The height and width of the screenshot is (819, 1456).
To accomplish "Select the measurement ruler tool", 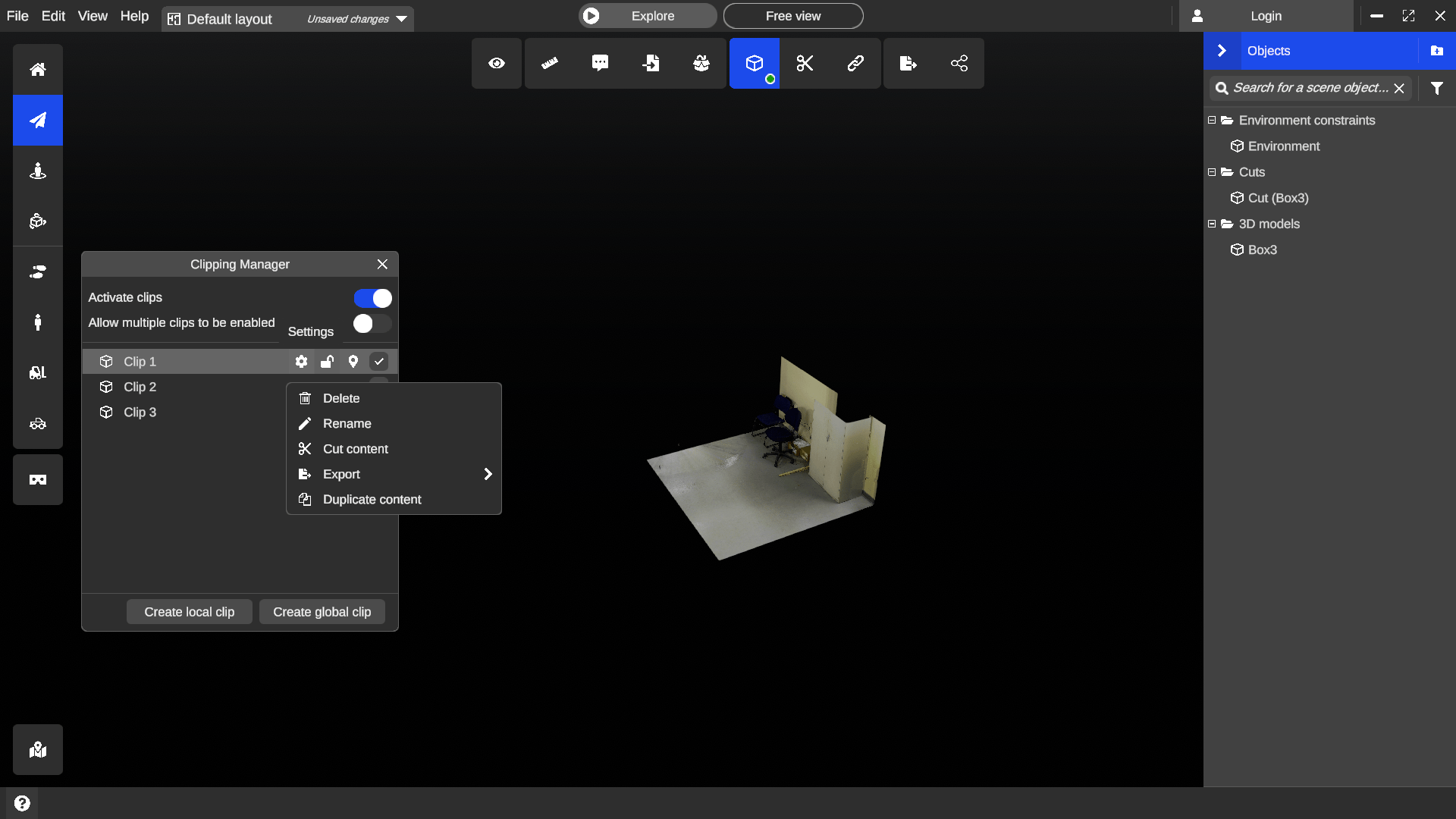I will coord(550,64).
